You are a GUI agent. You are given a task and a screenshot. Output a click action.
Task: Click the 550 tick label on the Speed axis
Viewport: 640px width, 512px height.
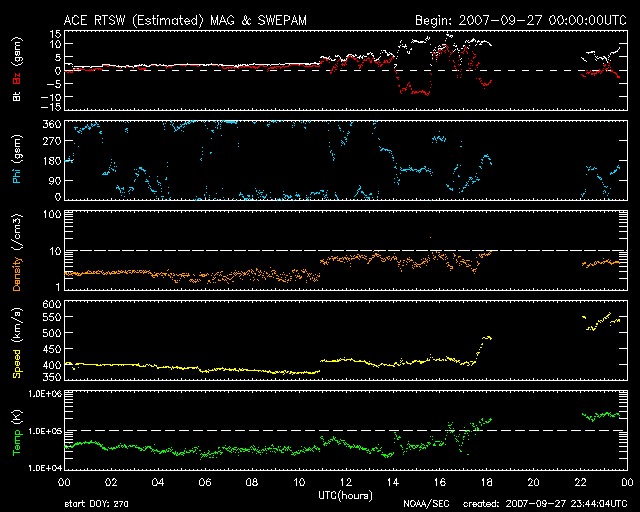tap(52, 317)
